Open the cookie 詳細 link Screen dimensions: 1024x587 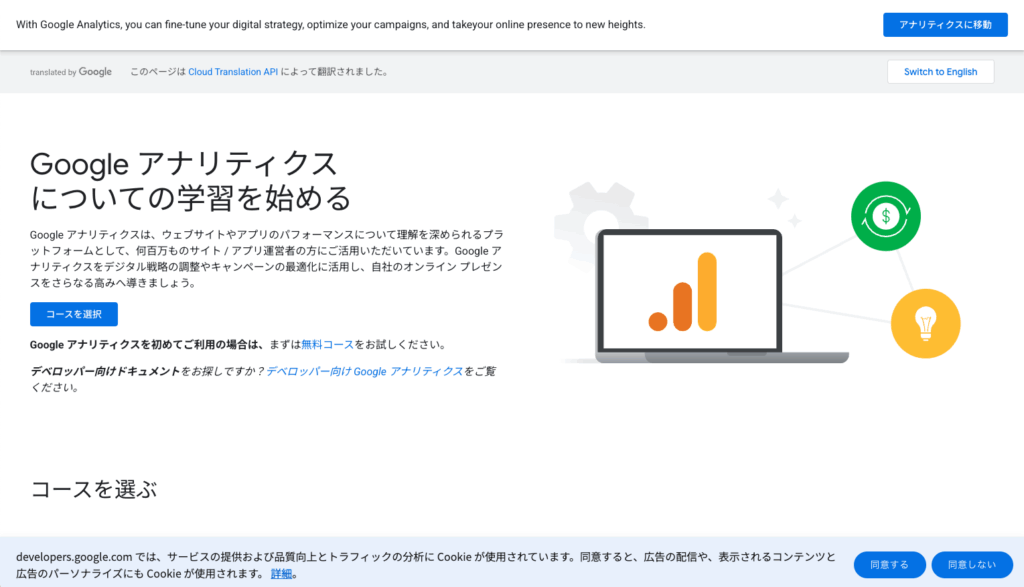coord(281,574)
